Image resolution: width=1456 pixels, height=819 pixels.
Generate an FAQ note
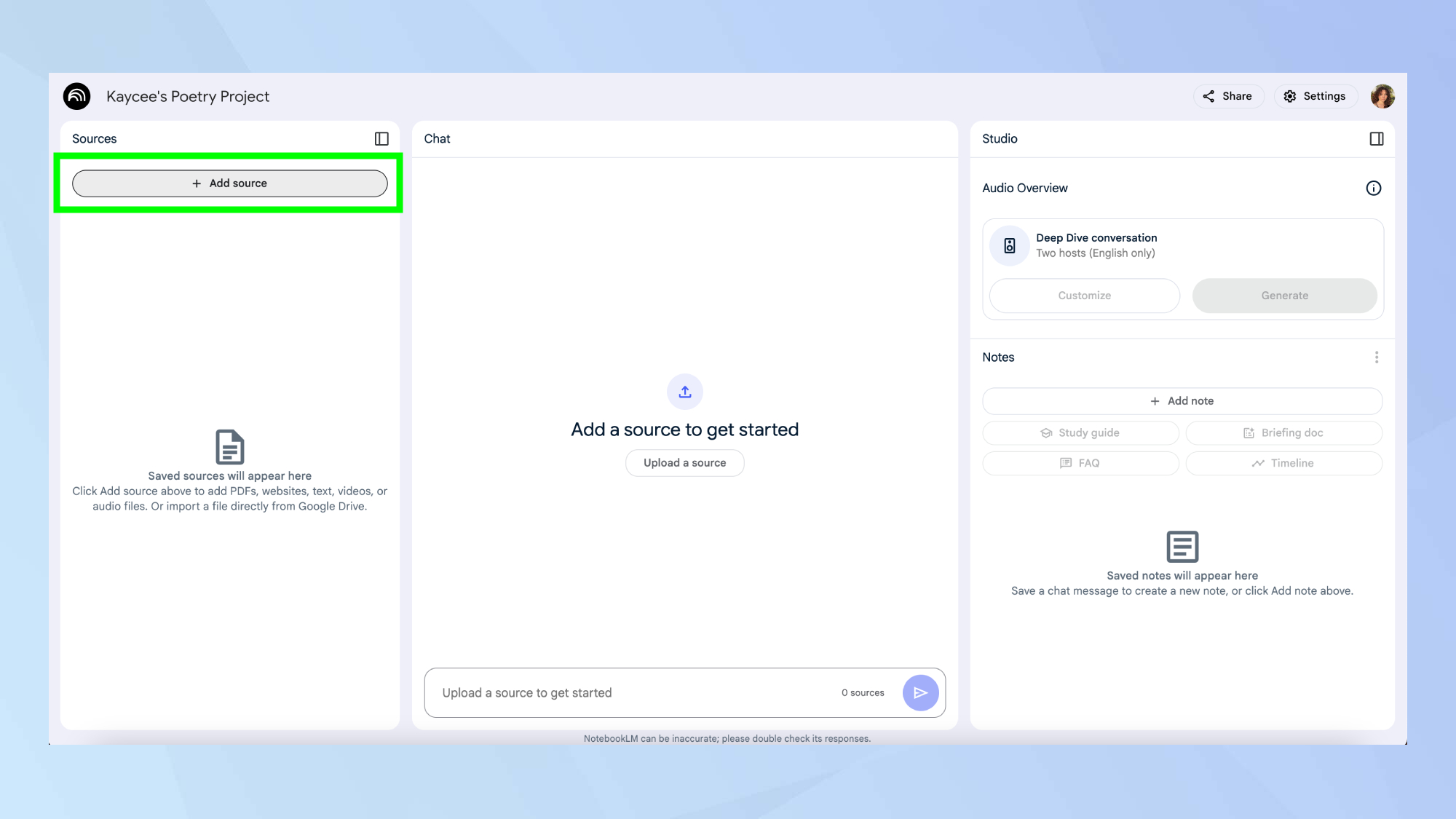pos(1080,463)
